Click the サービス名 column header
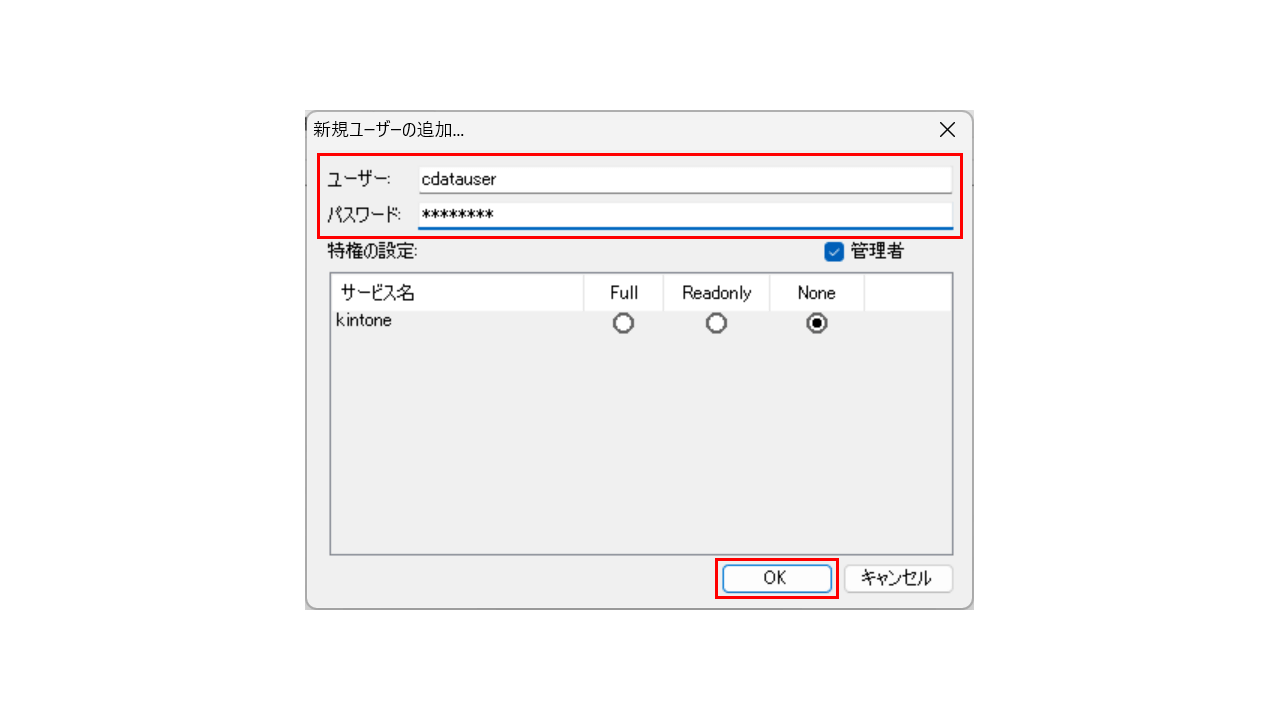 (x=458, y=293)
